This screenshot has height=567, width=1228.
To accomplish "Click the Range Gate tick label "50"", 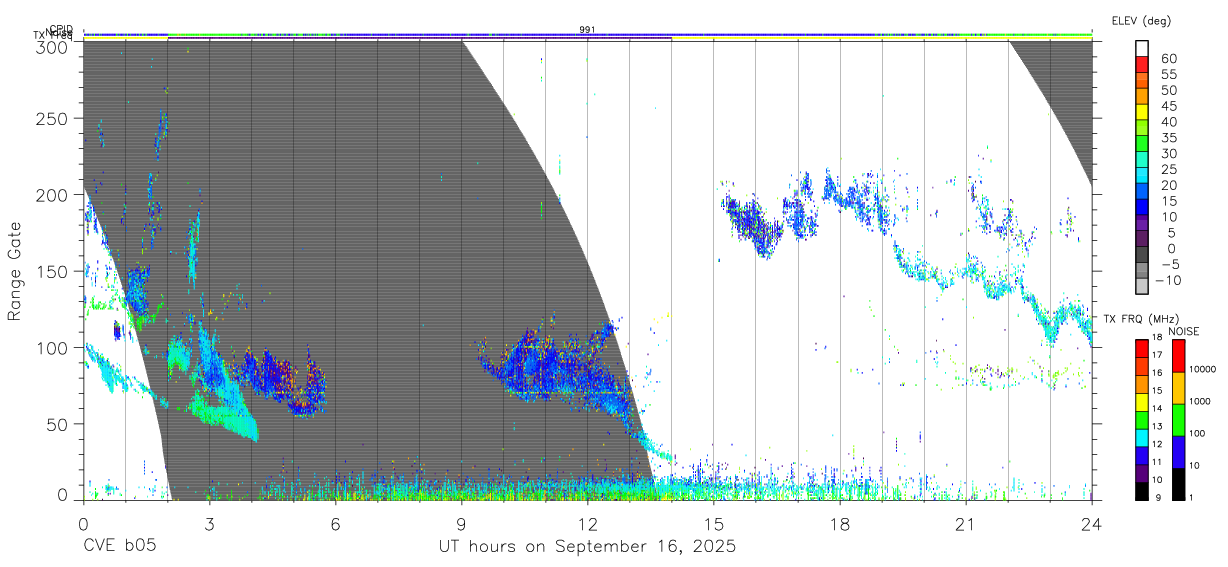I will 58,424.
